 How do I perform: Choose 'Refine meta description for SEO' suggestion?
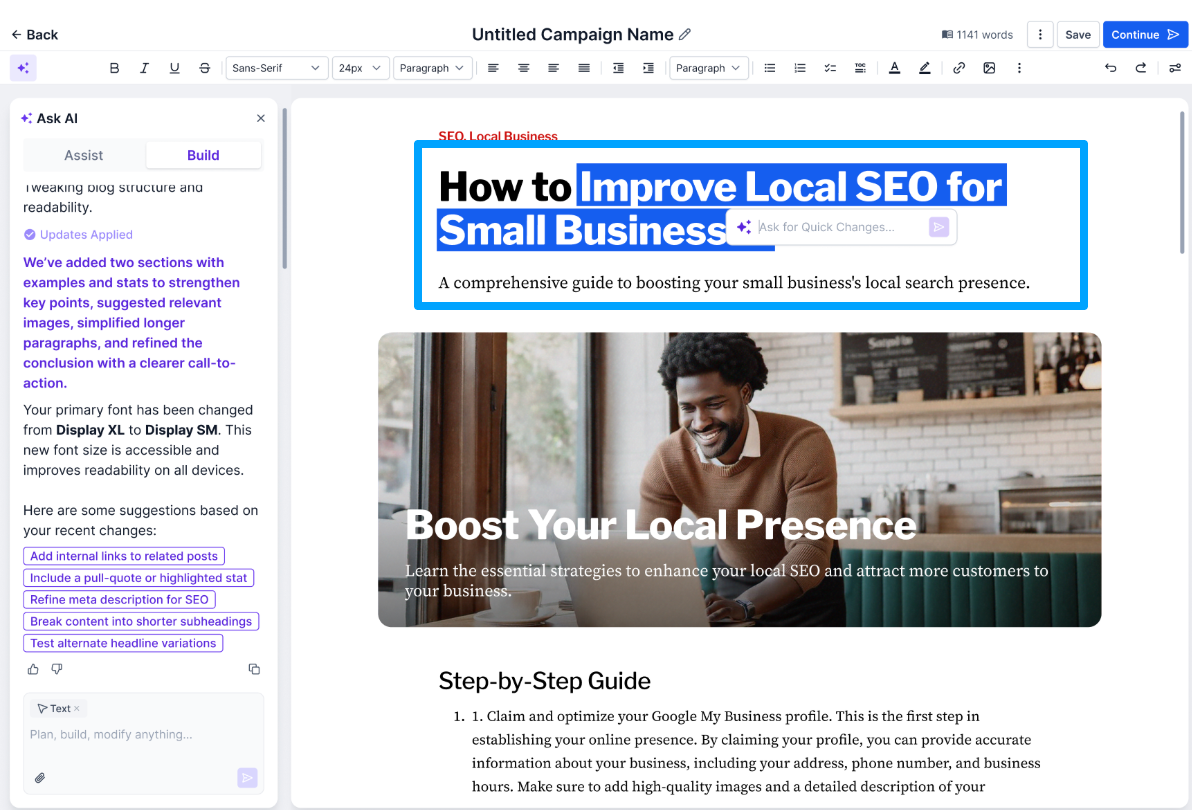pyautogui.click(x=119, y=600)
